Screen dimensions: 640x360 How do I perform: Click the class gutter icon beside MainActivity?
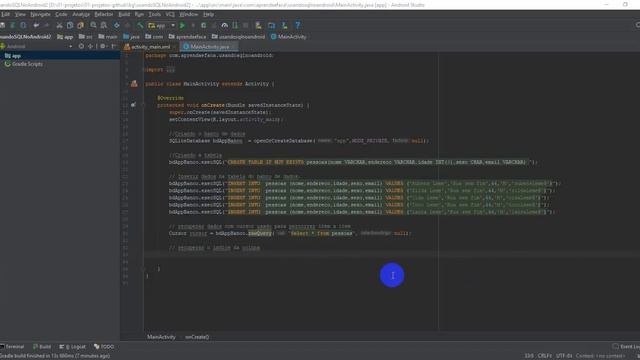point(134,84)
